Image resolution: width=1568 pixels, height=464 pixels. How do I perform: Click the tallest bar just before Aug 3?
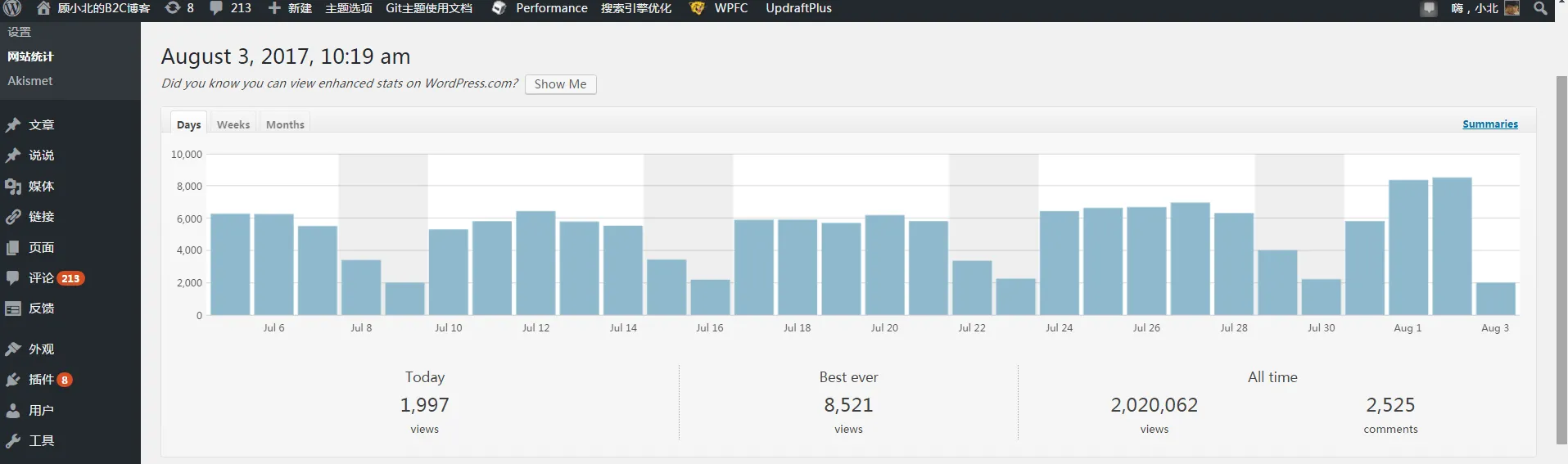tap(1452, 246)
